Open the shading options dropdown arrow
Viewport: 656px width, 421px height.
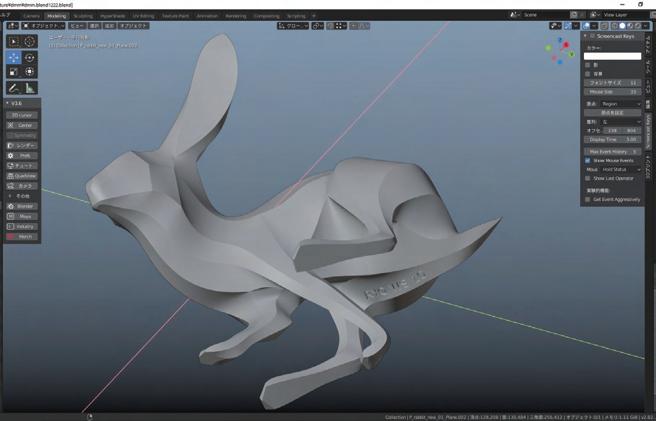coord(646,26)
